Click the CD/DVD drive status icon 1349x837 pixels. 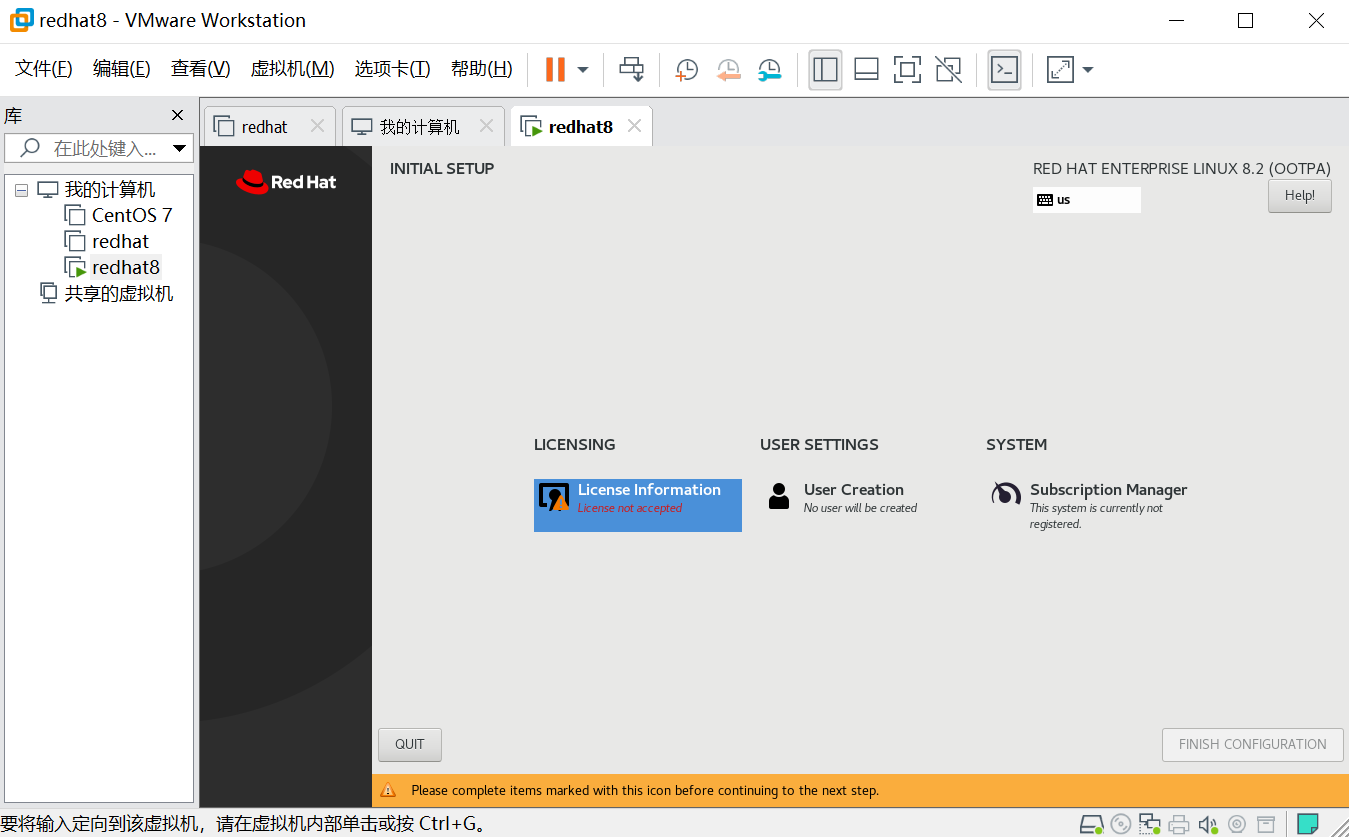(1121, 824)
